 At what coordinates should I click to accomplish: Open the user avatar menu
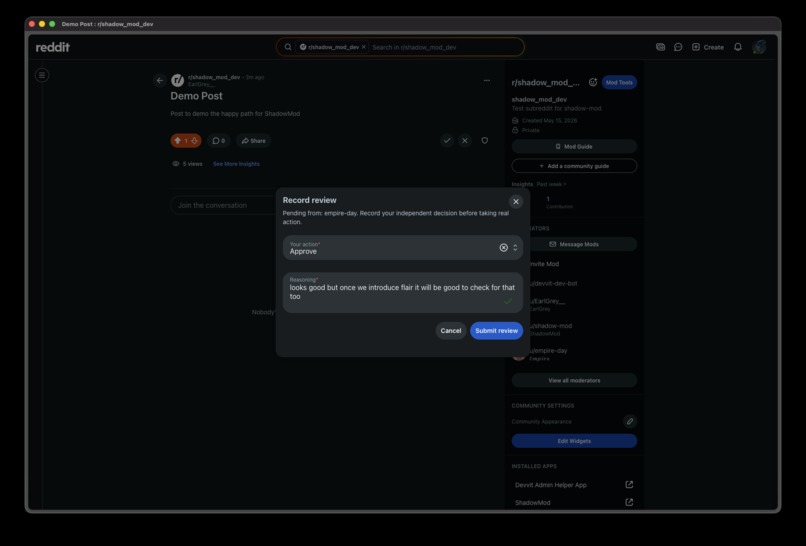point(759,47)
